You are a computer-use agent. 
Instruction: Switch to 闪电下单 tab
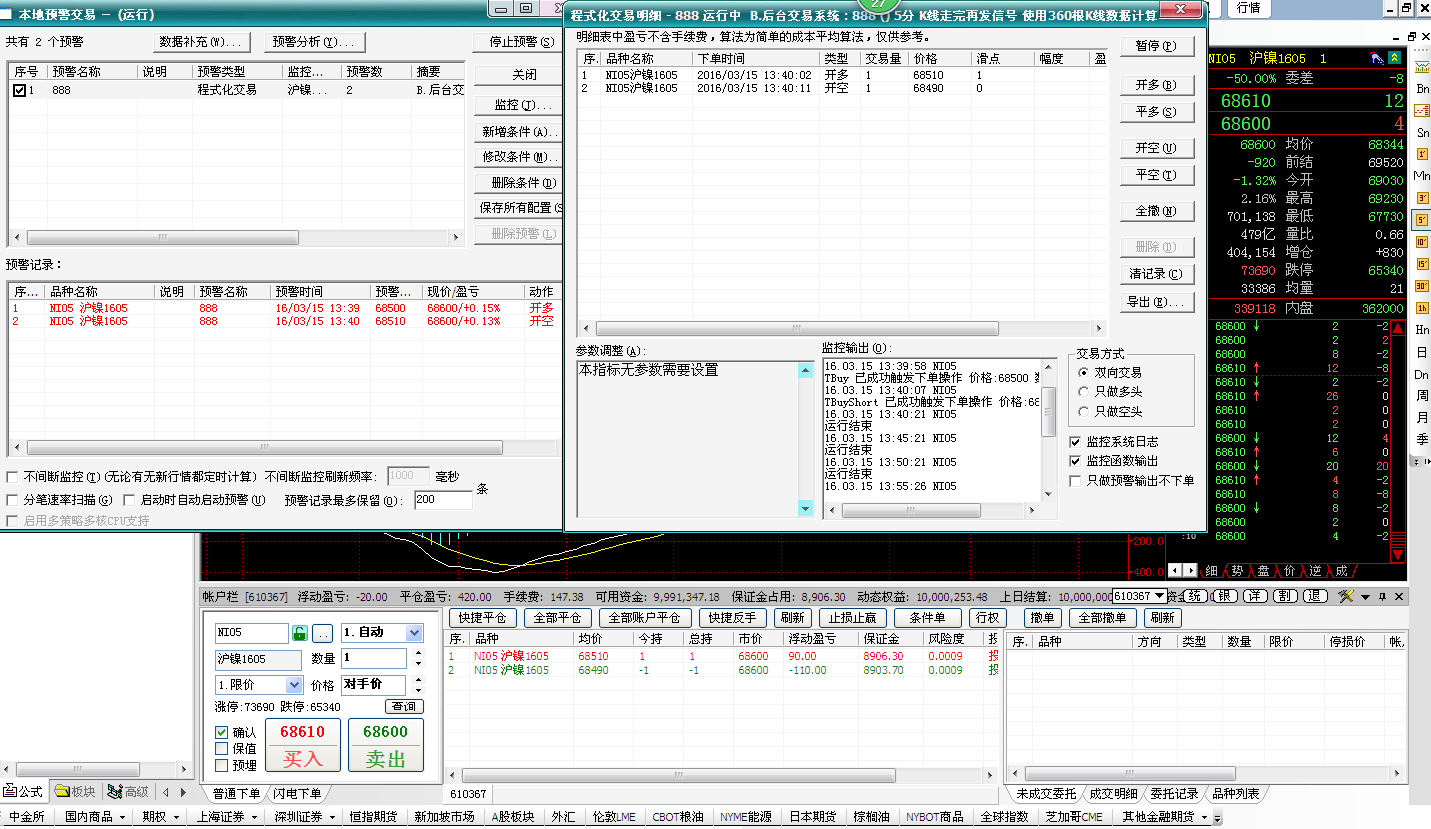pos(297,793)
